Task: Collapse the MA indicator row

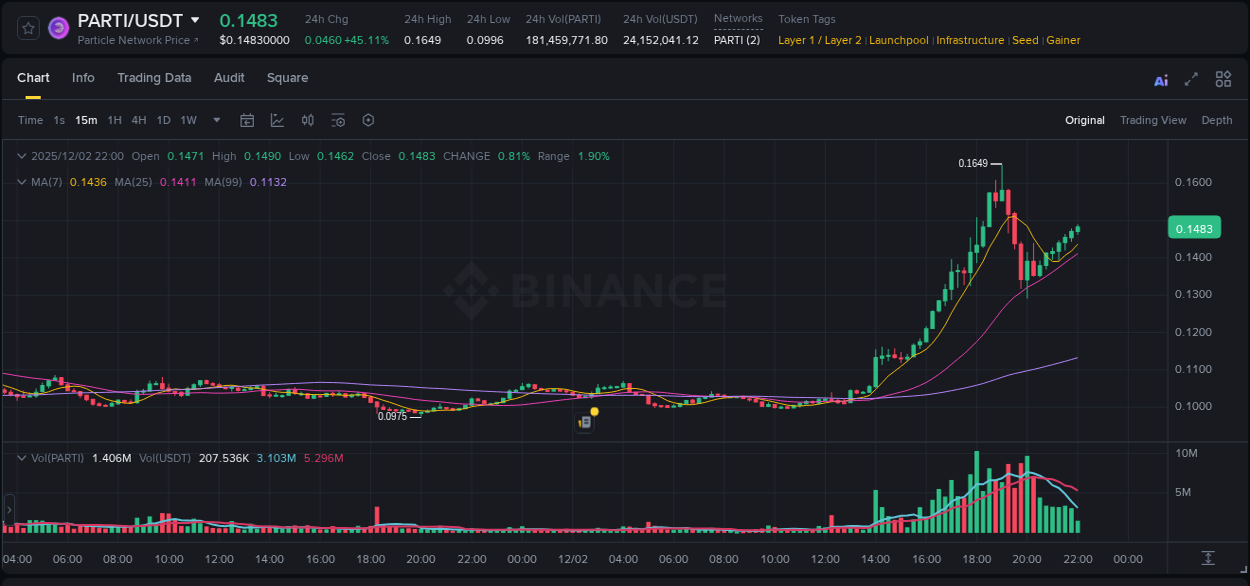Action: [21, 181]
